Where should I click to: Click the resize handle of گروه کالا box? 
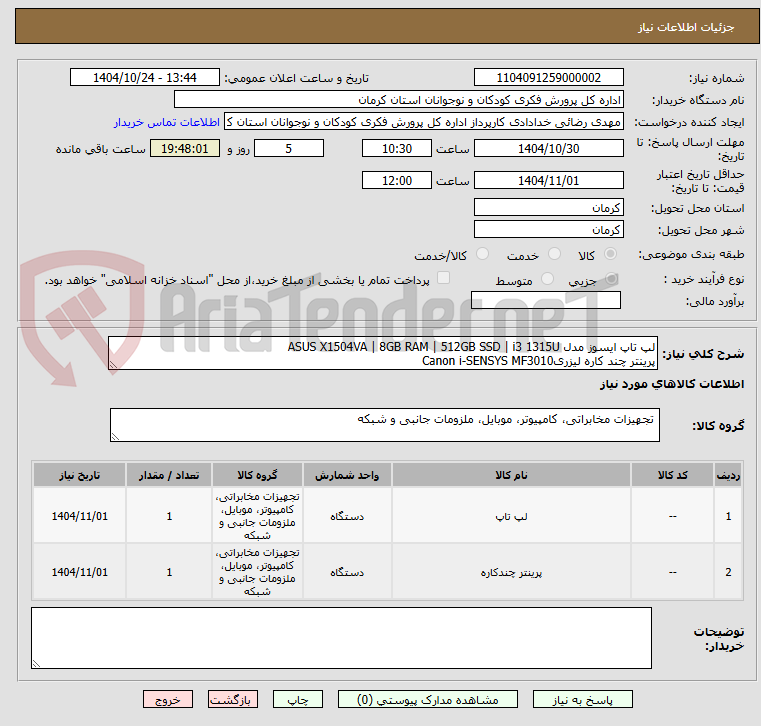tap(115, 437)
